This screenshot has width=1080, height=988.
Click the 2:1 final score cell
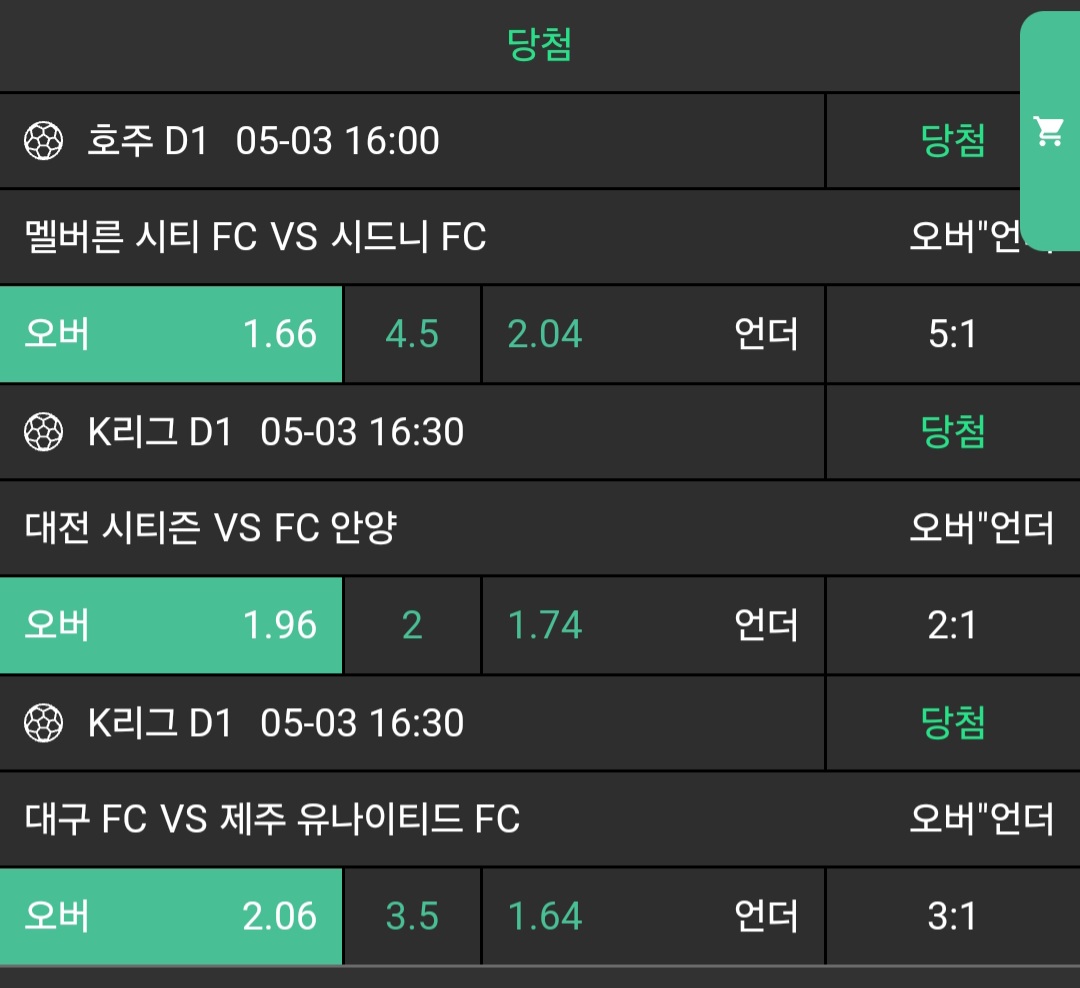(952, 625)
